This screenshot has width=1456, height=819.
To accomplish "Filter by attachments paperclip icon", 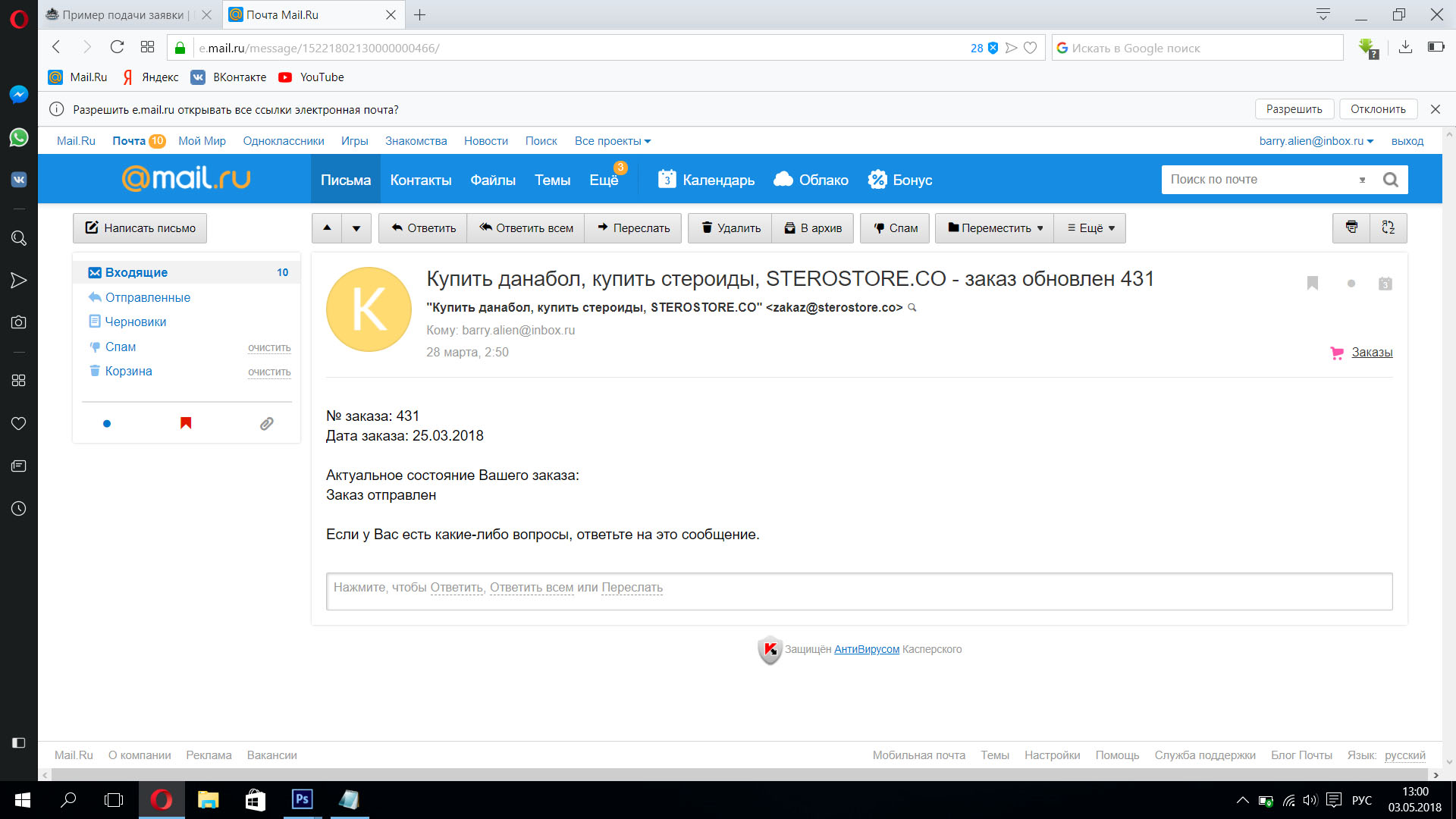I will point(266,424).
